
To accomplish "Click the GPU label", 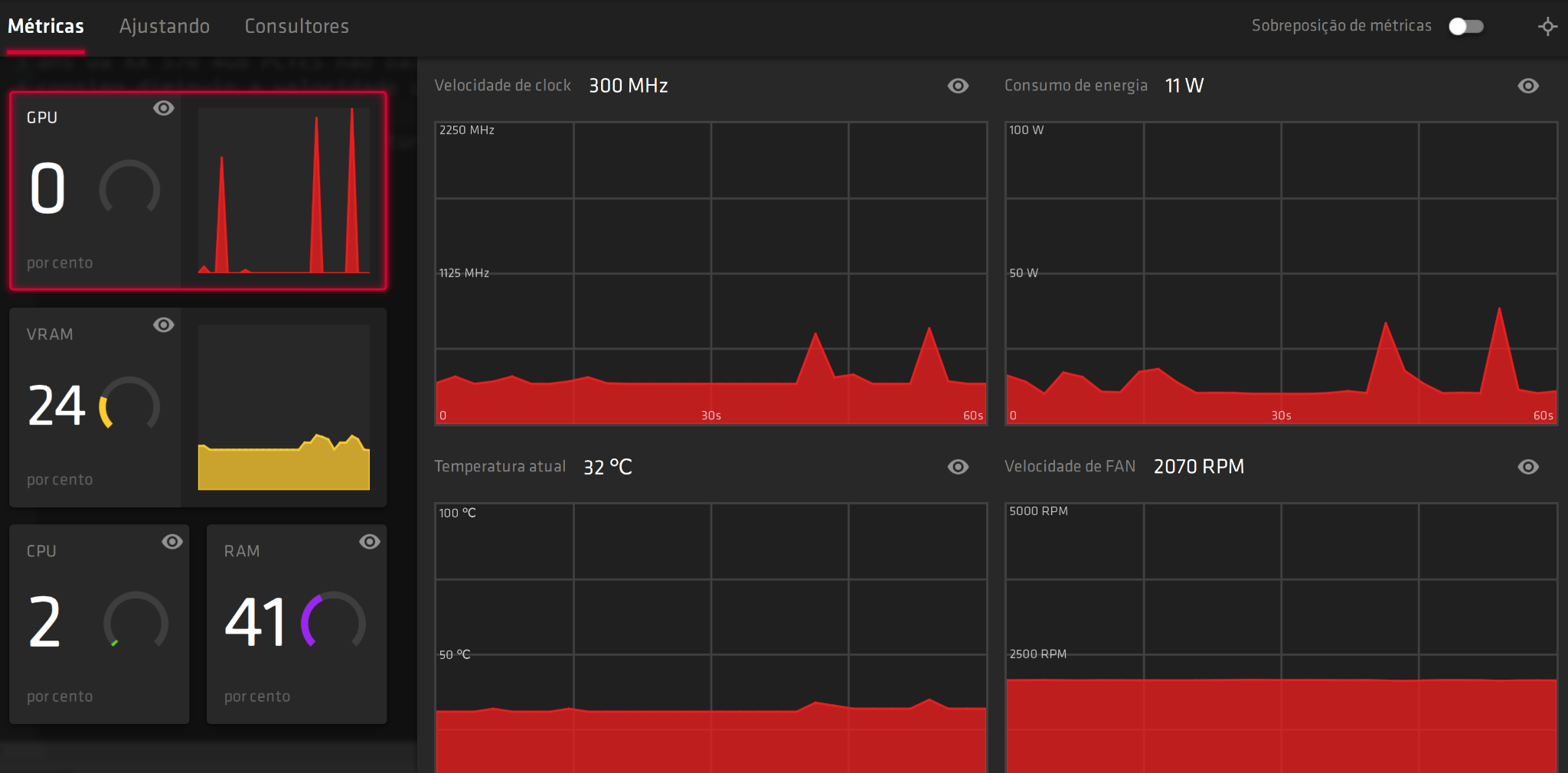I will (x=42, y=118).
